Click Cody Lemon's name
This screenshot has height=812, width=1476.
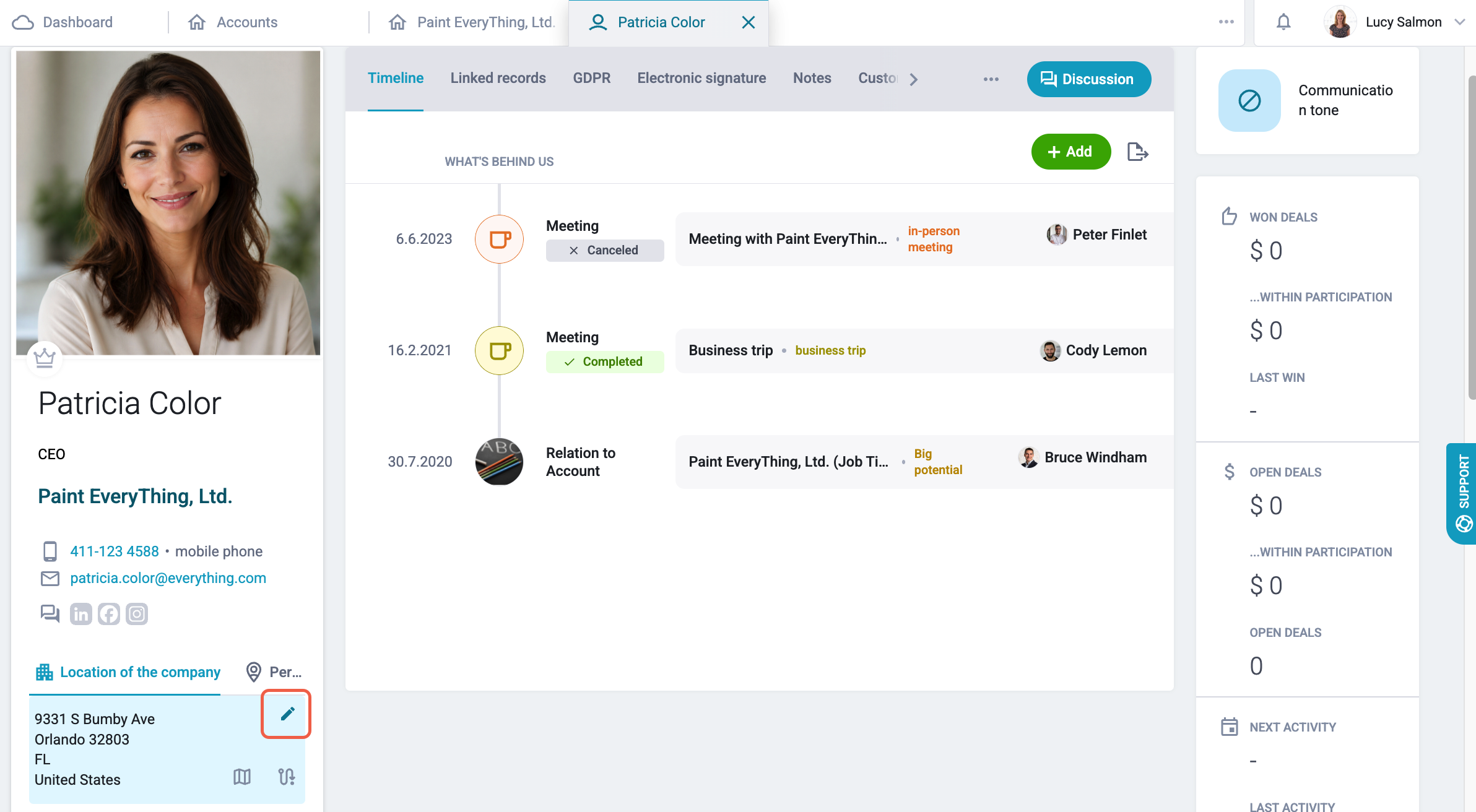point(1106,350)
